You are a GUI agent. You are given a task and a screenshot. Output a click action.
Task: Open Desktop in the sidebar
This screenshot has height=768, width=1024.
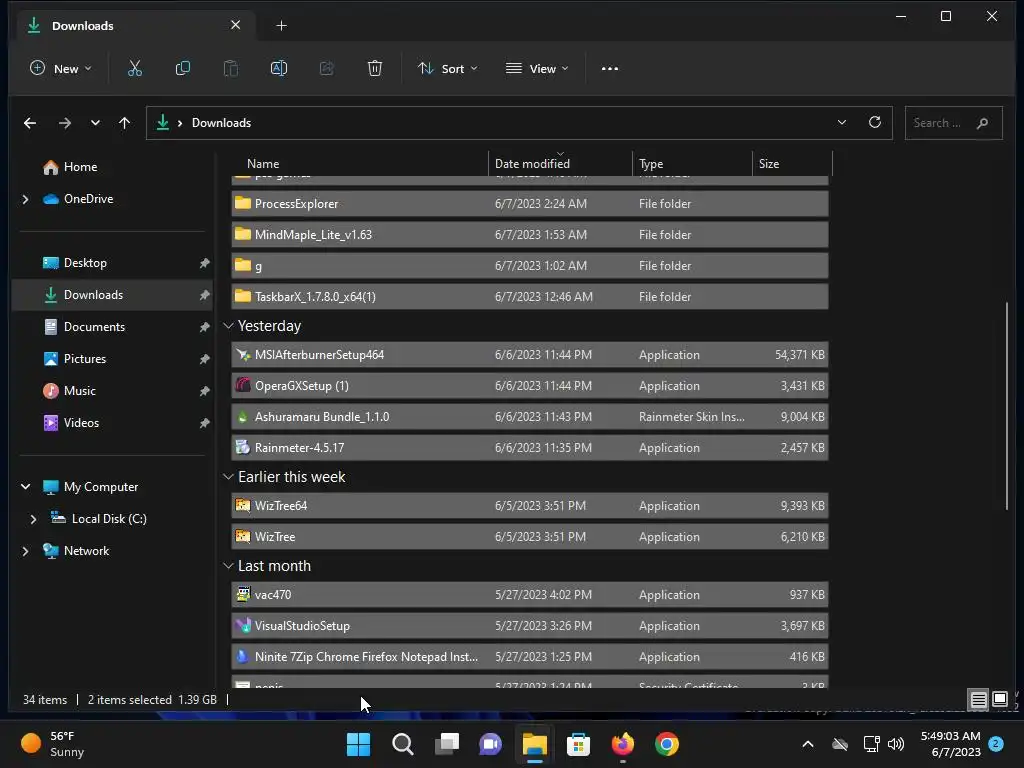[86, 263]
